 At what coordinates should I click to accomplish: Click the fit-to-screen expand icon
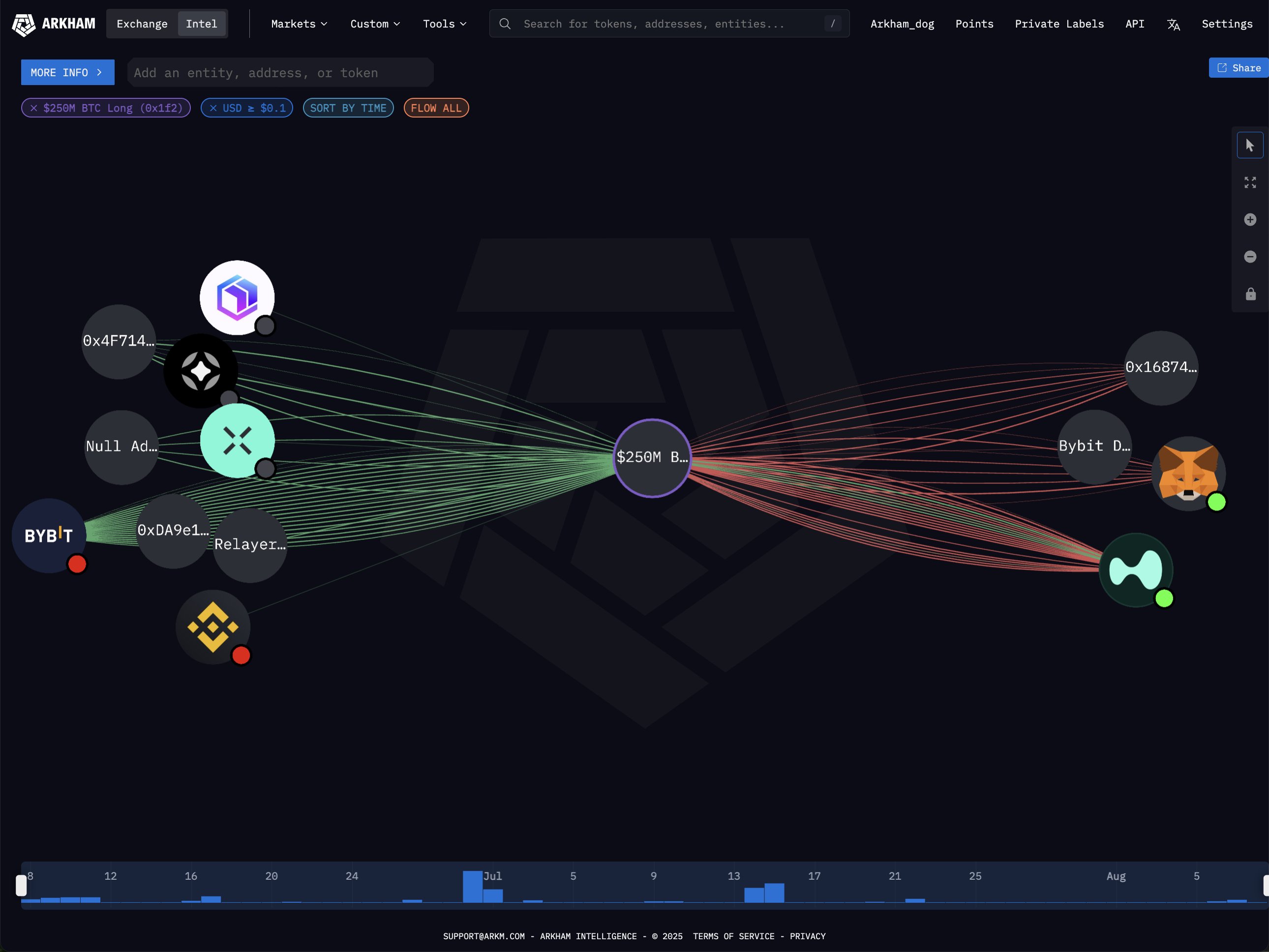[x=1250, y=182]
